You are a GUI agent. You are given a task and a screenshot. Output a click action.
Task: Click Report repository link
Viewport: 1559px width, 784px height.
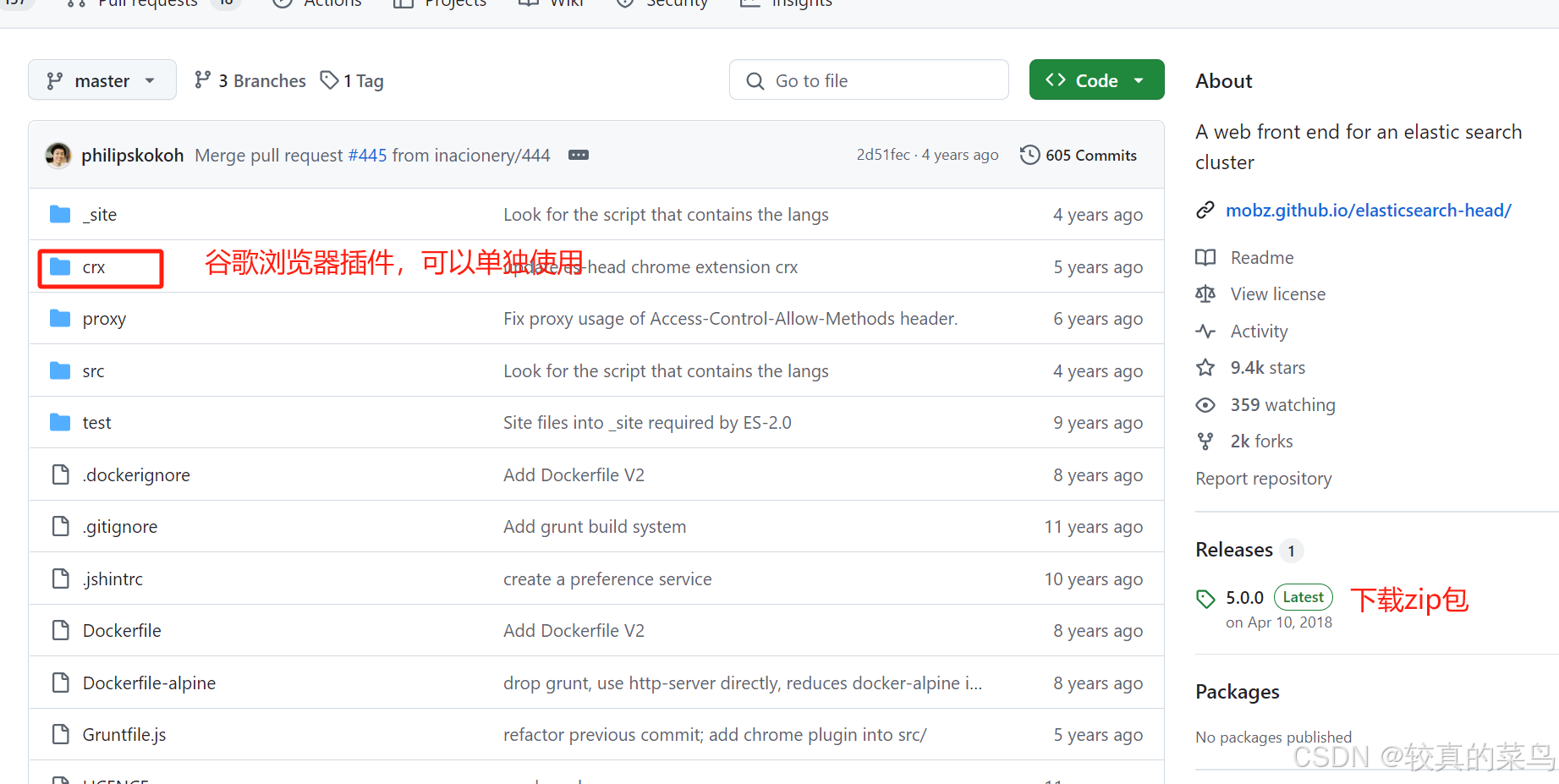pos(1263,479)
